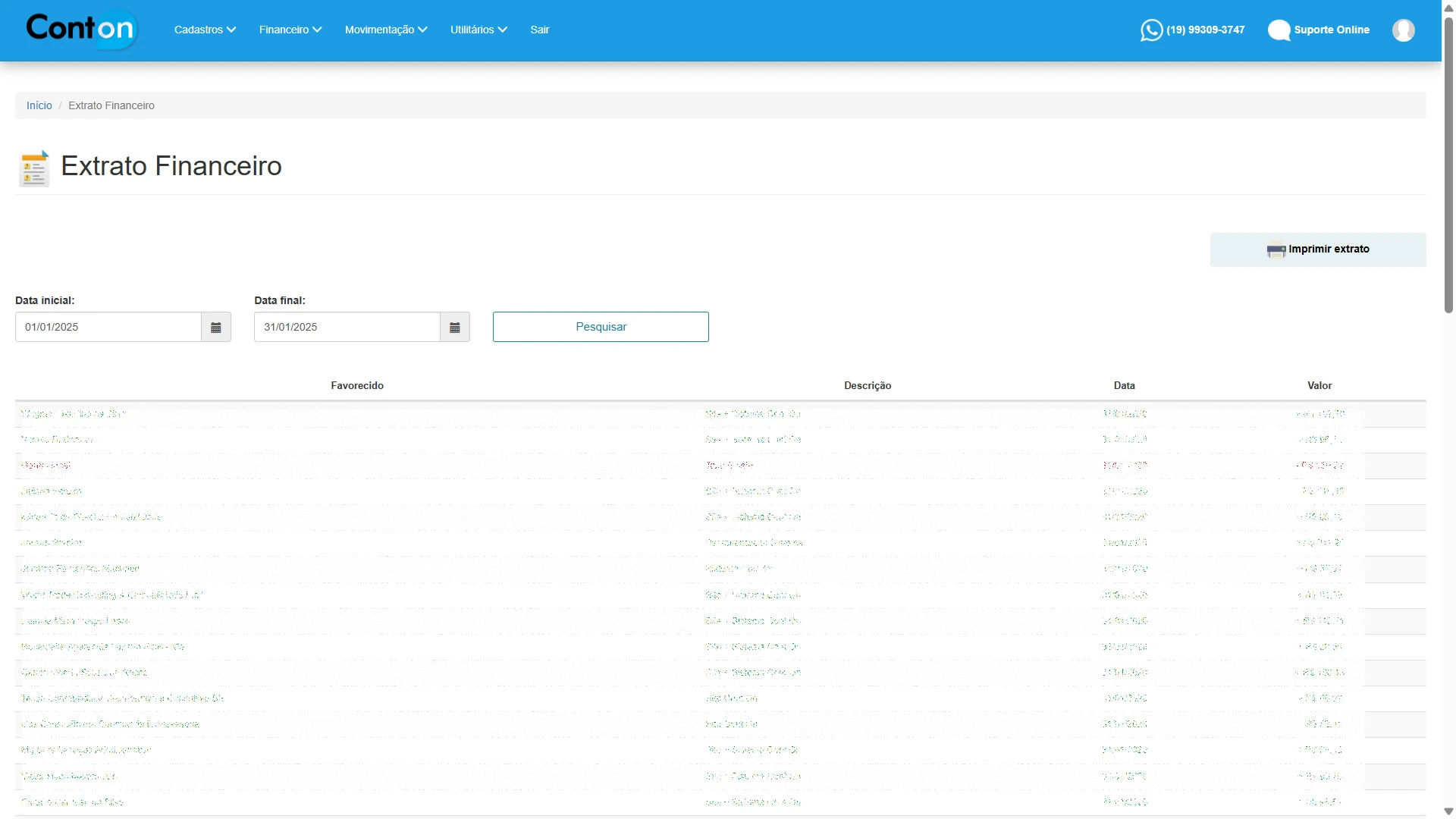Expand the Cadastros dropdown menu
The height and width of the screenshot is (819, 1456).
tap(205, 30)
